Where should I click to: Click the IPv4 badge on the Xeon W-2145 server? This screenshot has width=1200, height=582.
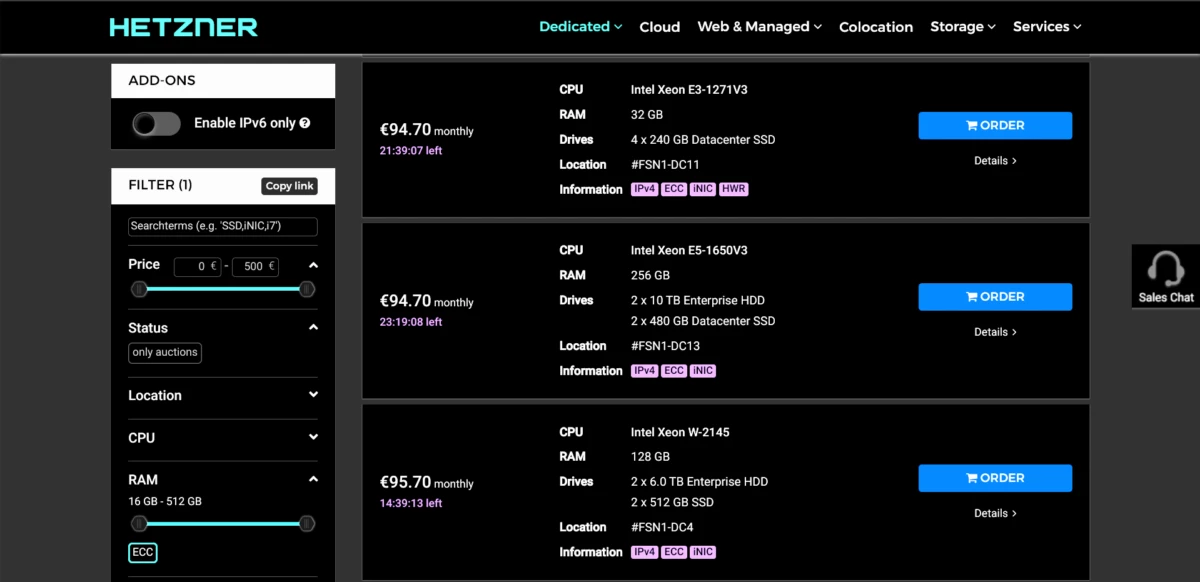tap(645, 551)
